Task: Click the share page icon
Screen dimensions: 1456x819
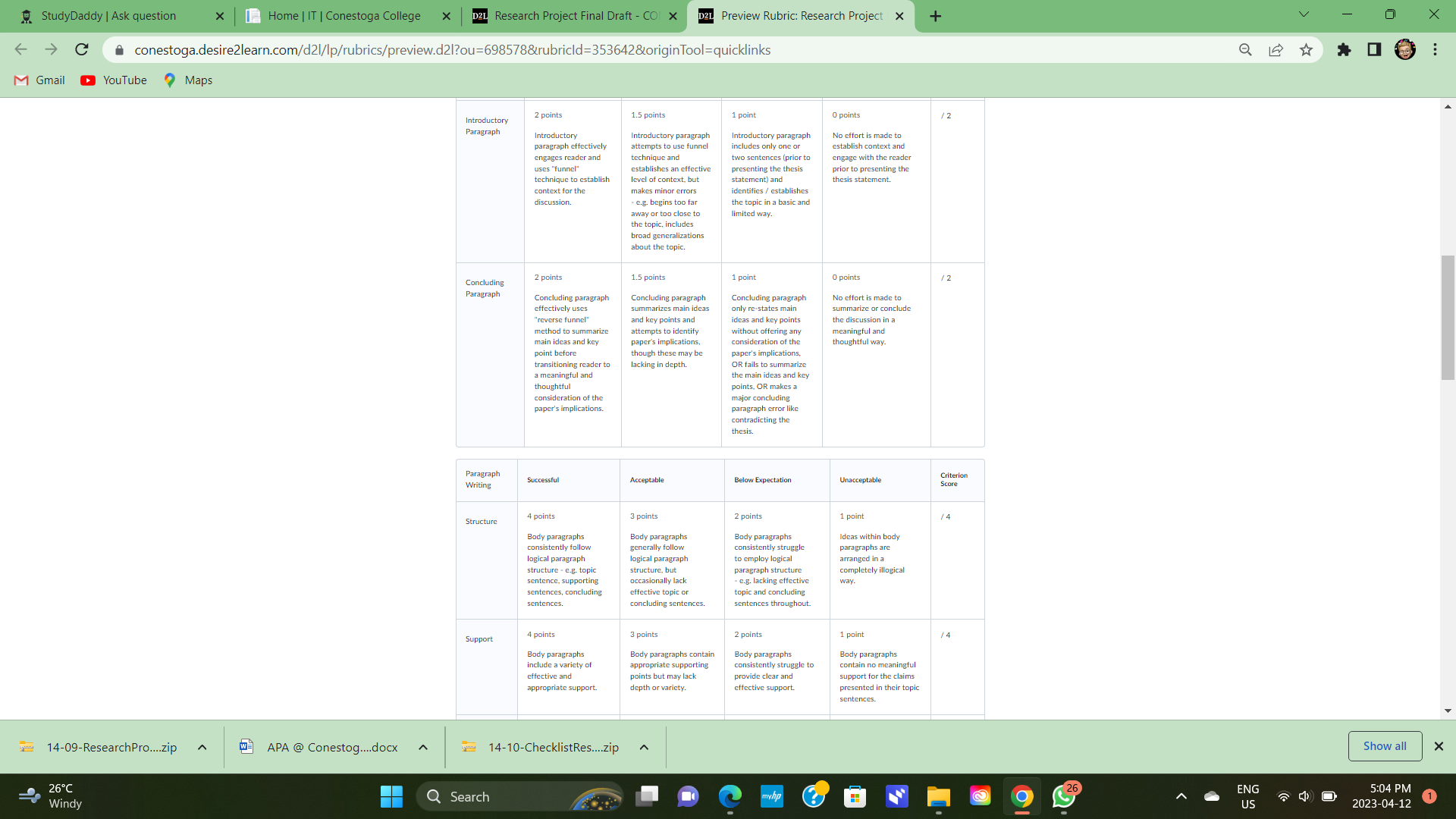Action: click(x=1276, y=50)
